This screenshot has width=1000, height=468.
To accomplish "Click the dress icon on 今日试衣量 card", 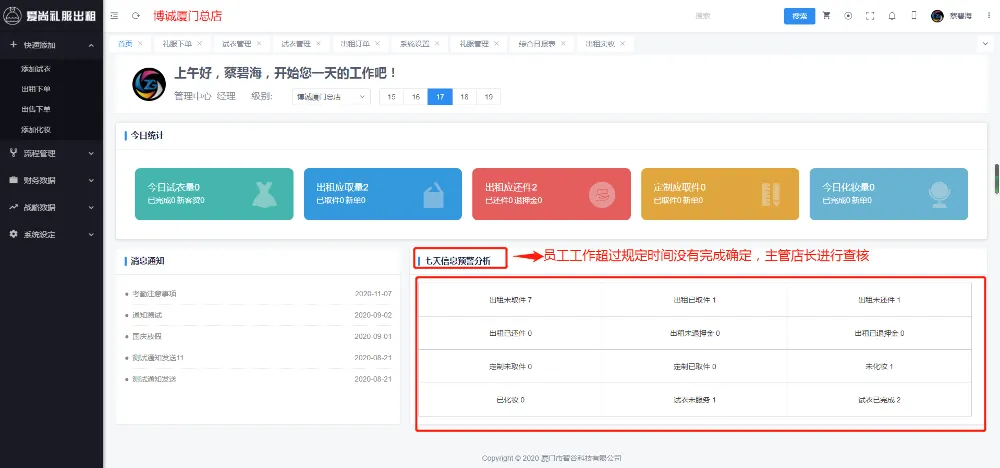I will (264, 193).
